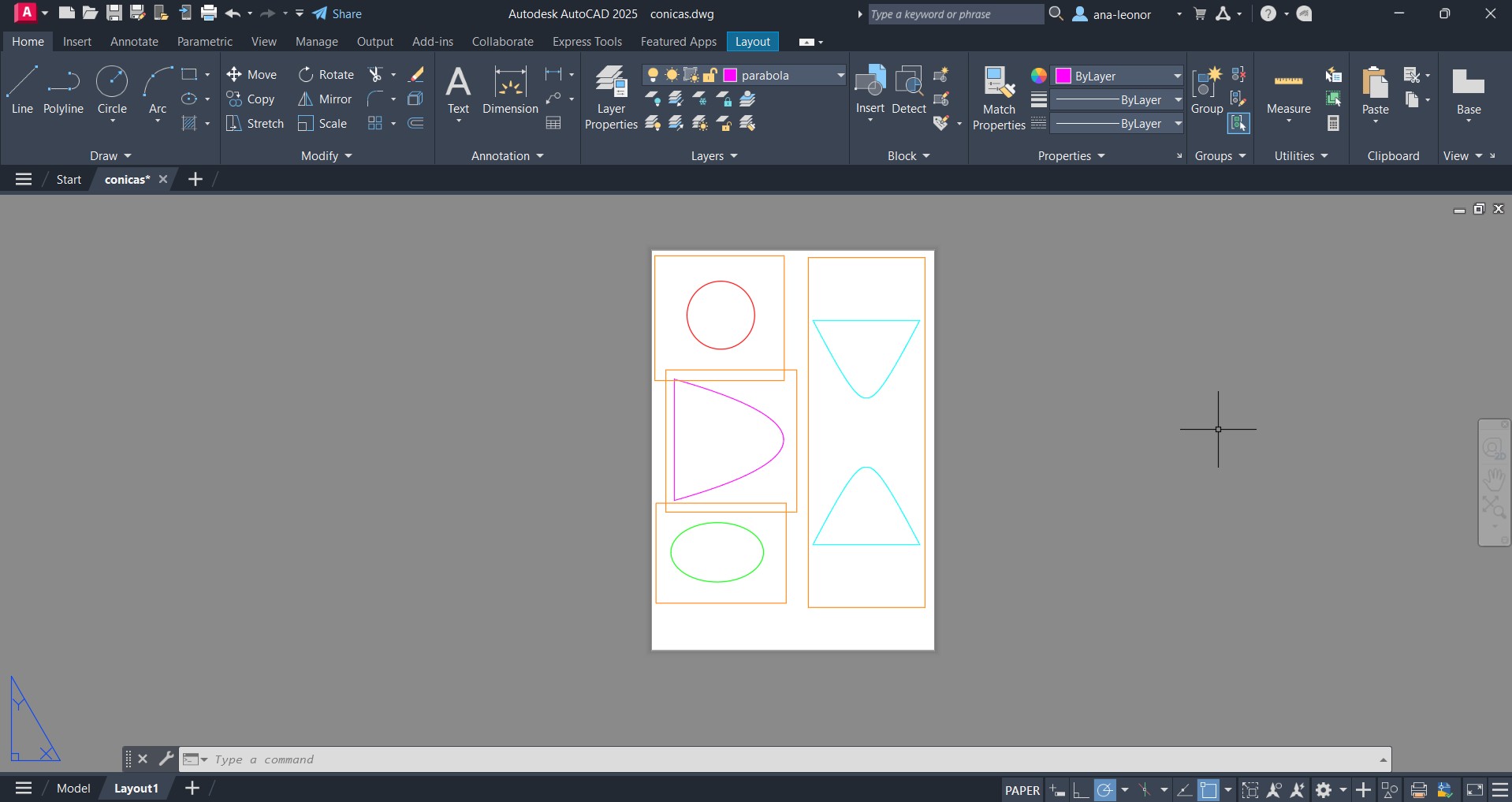The width and height of the screenshot is (1512, 802).
Task: Click the Share button
Action: click(x=337, y=13)
